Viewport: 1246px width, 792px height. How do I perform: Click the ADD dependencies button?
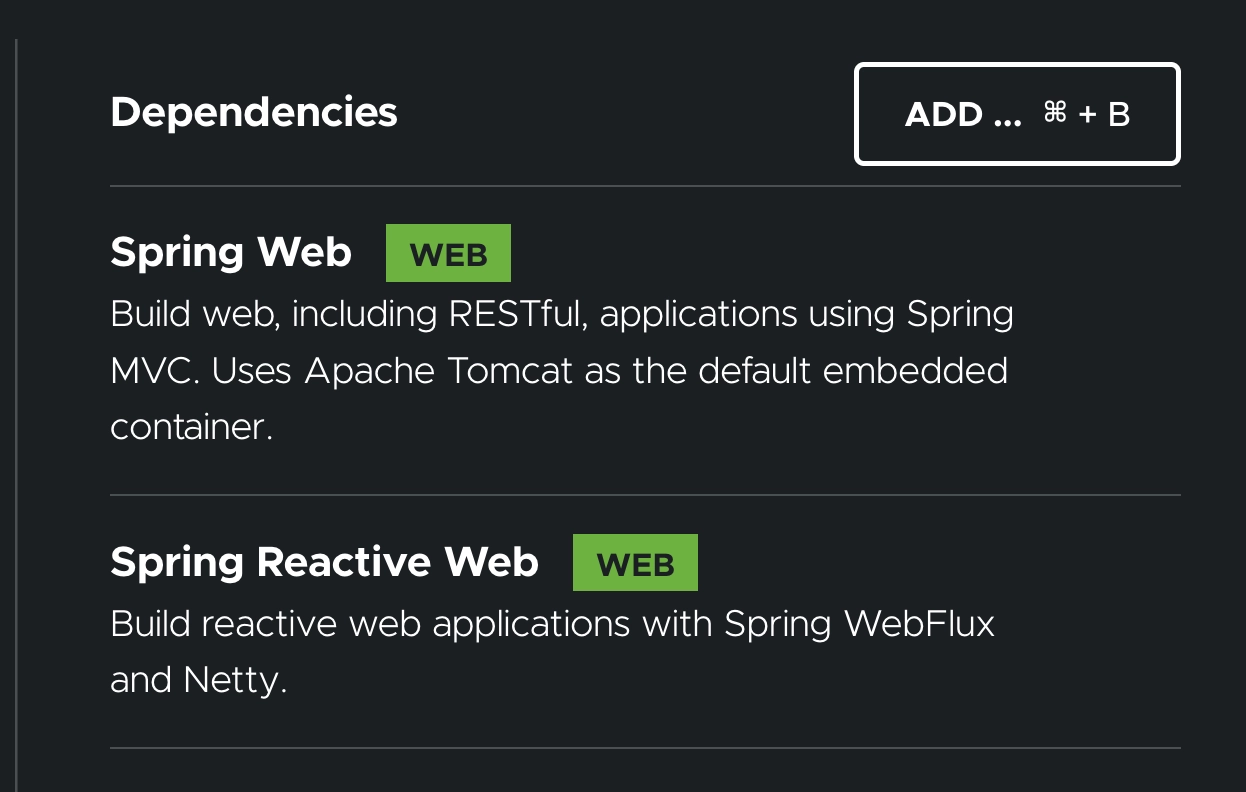point(1017,114)
